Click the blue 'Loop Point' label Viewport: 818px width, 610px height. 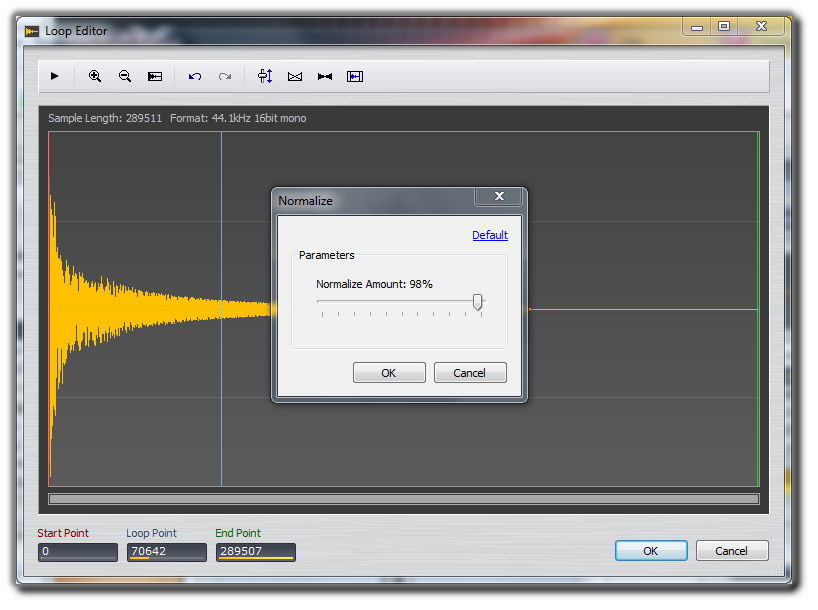pos(151,533)
